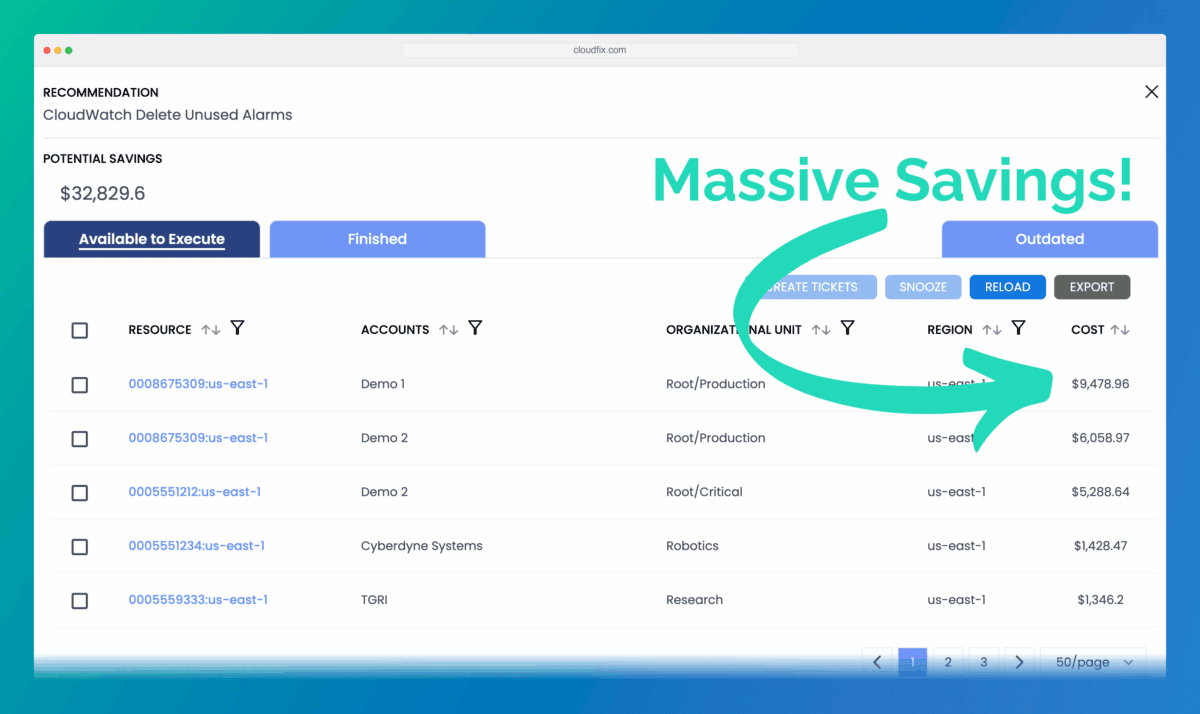Go to page 1
Image resolution: width=1200 pixels, height=714 pixels.
912,662
